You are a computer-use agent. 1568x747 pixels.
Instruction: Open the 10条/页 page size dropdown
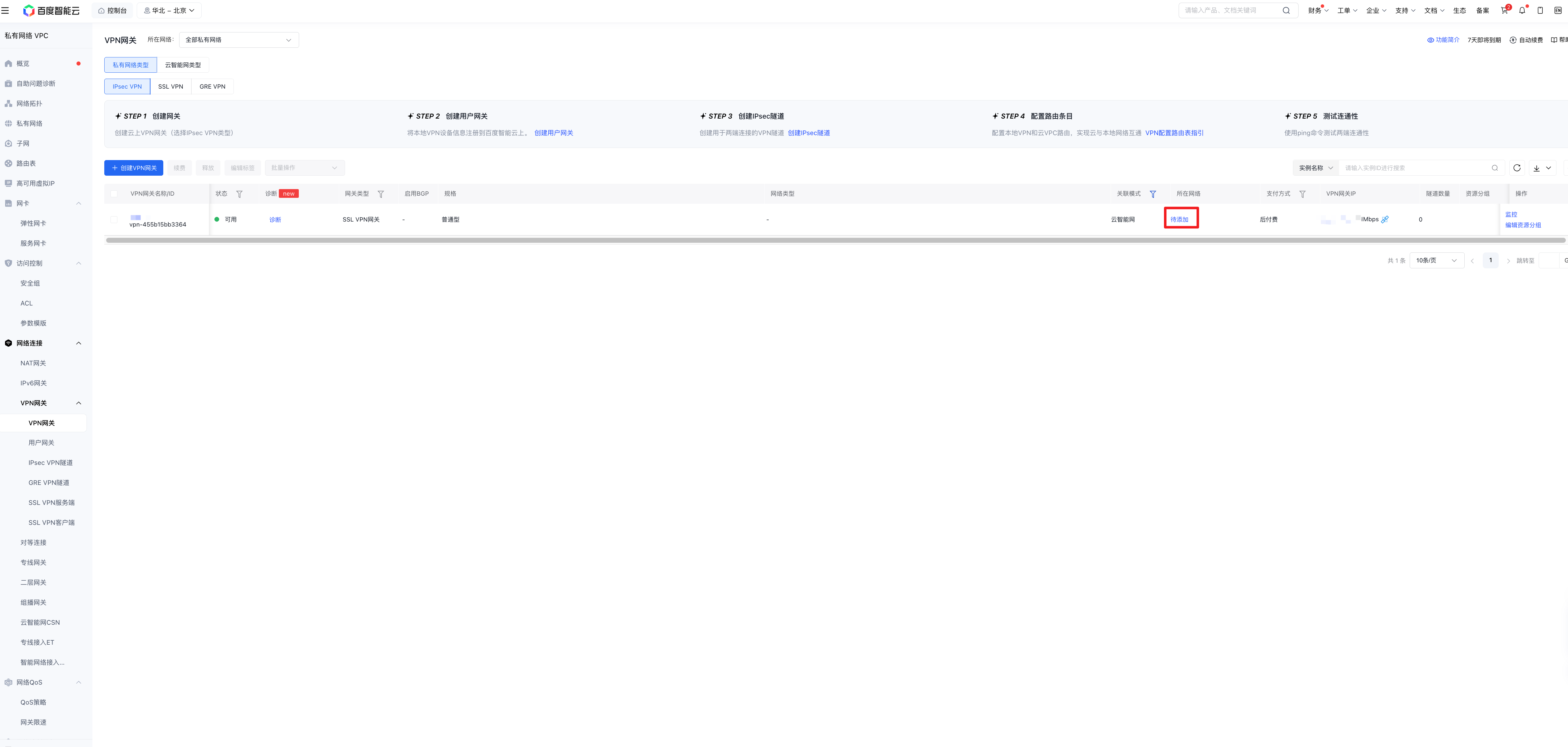tap(1437, 260)
